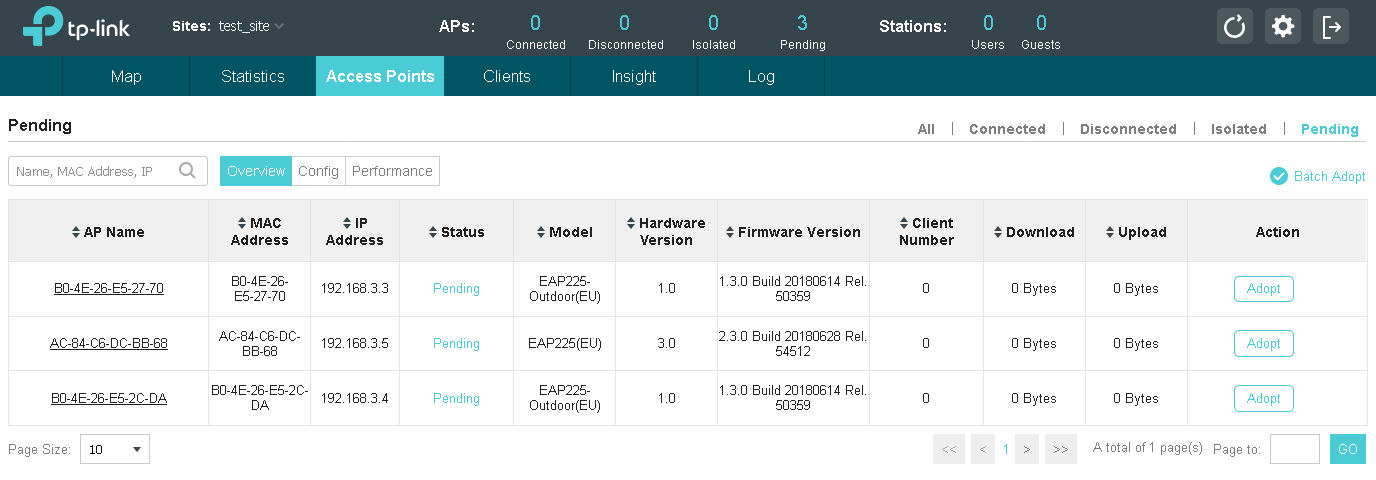Switch to the Clients tab
This screenshot has height=480, width=1376.
coord(506,76)
